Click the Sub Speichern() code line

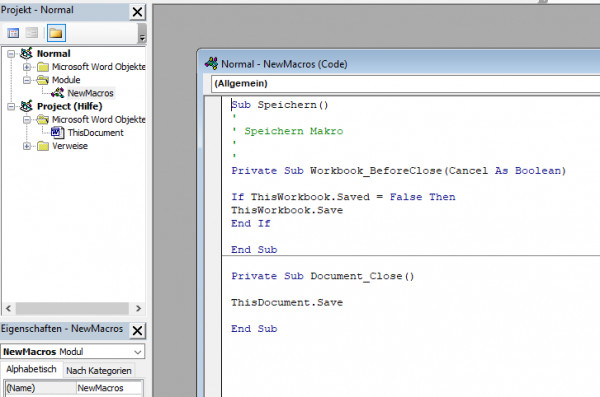(280, 105)
